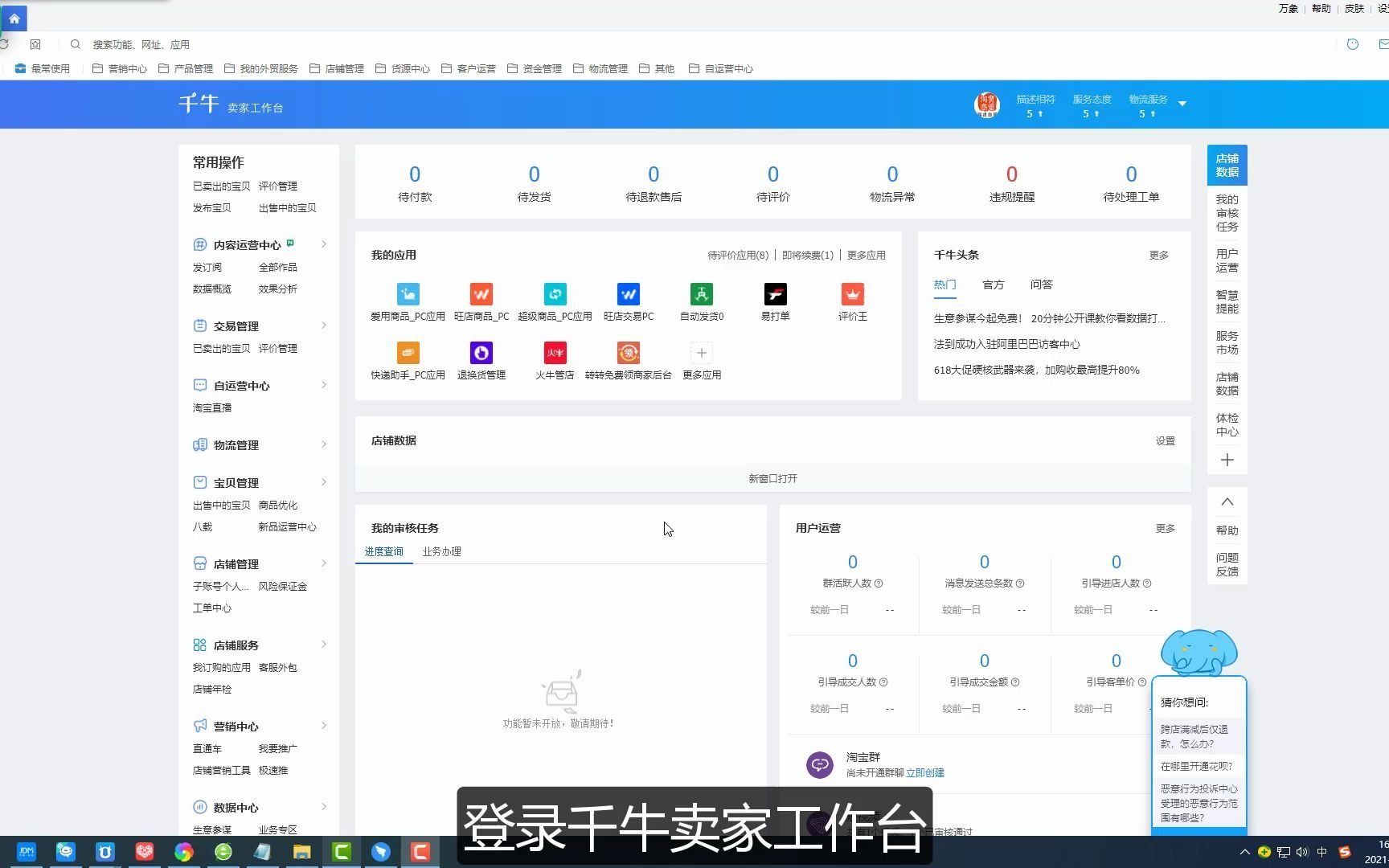Click 问题反馈 in the right sidebar
The image size is (1389, 868).
[1227, 565]
